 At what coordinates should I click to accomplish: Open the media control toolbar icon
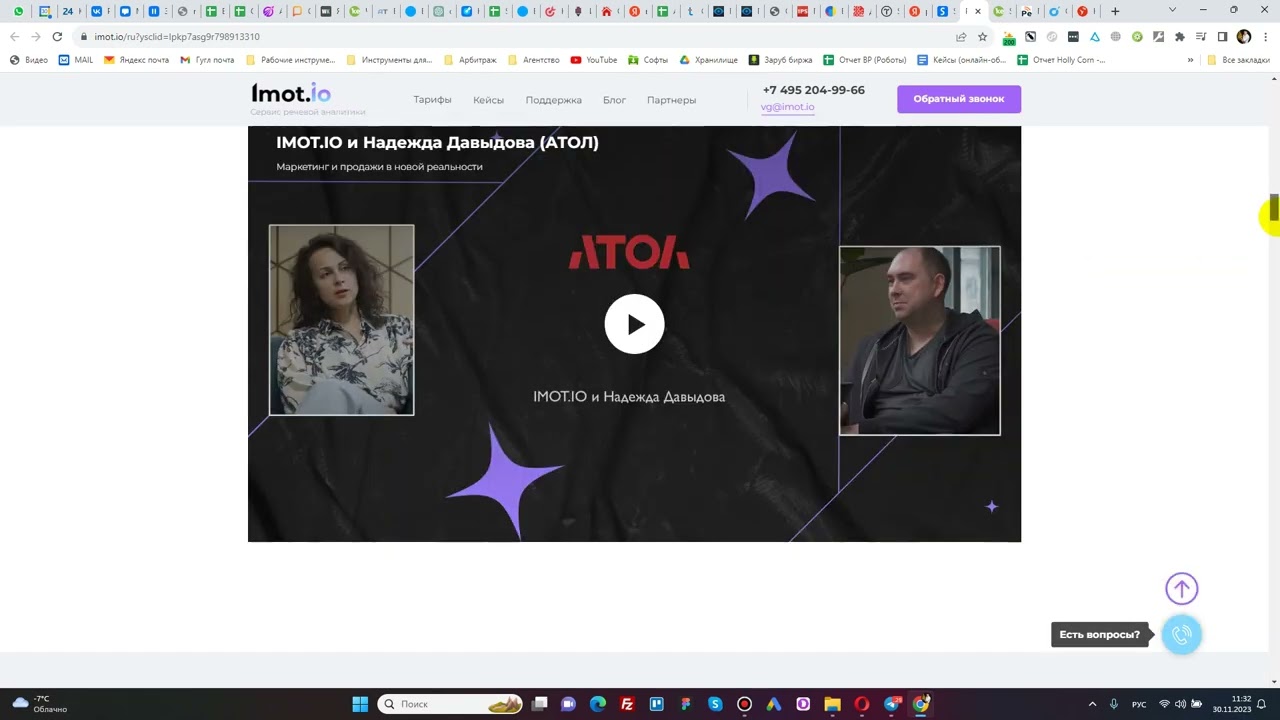pyautogui.click(x=1201, y=37)
